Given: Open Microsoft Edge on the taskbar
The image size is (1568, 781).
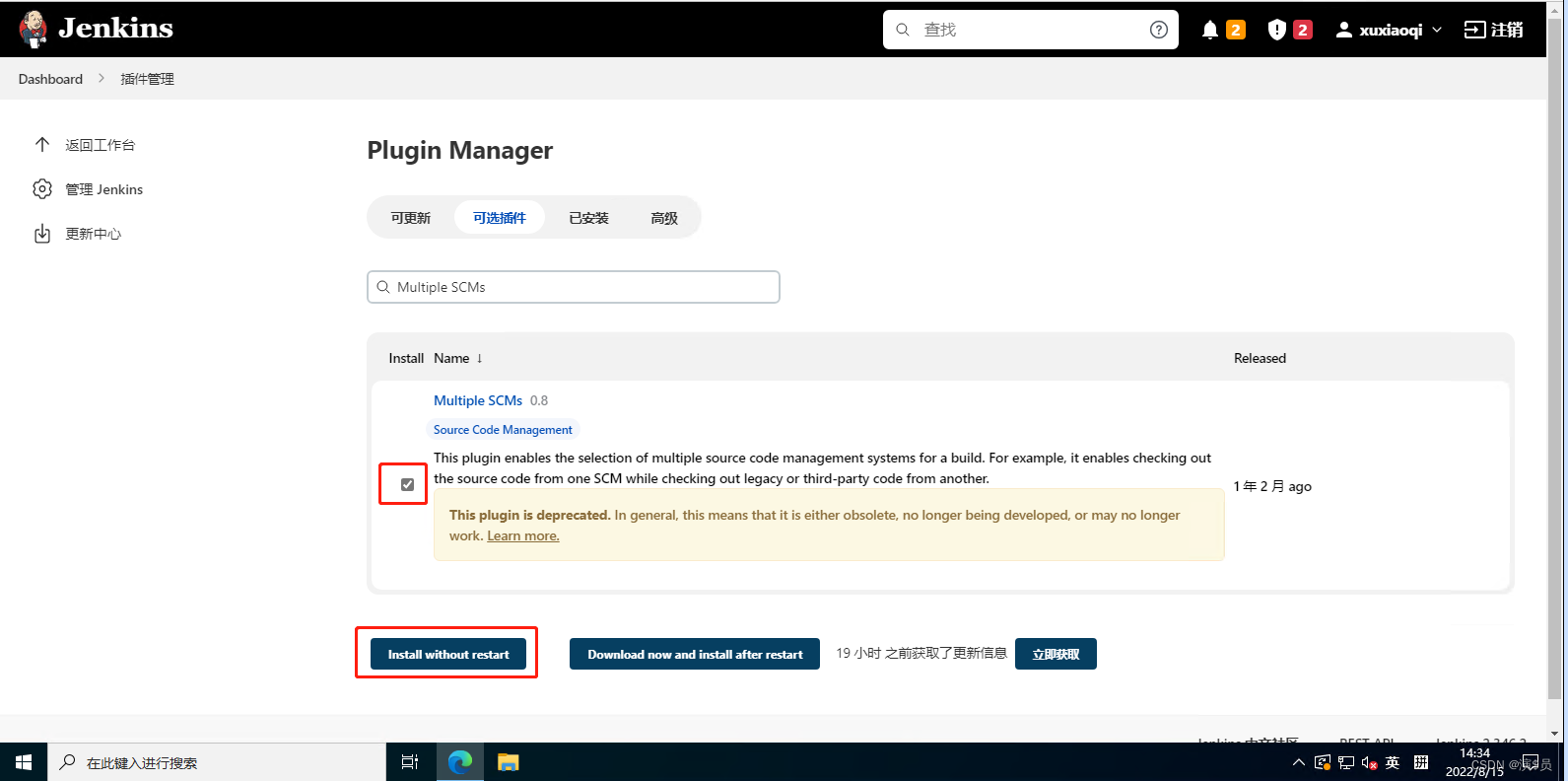Looking at the screenshot, I should point(460,762).
